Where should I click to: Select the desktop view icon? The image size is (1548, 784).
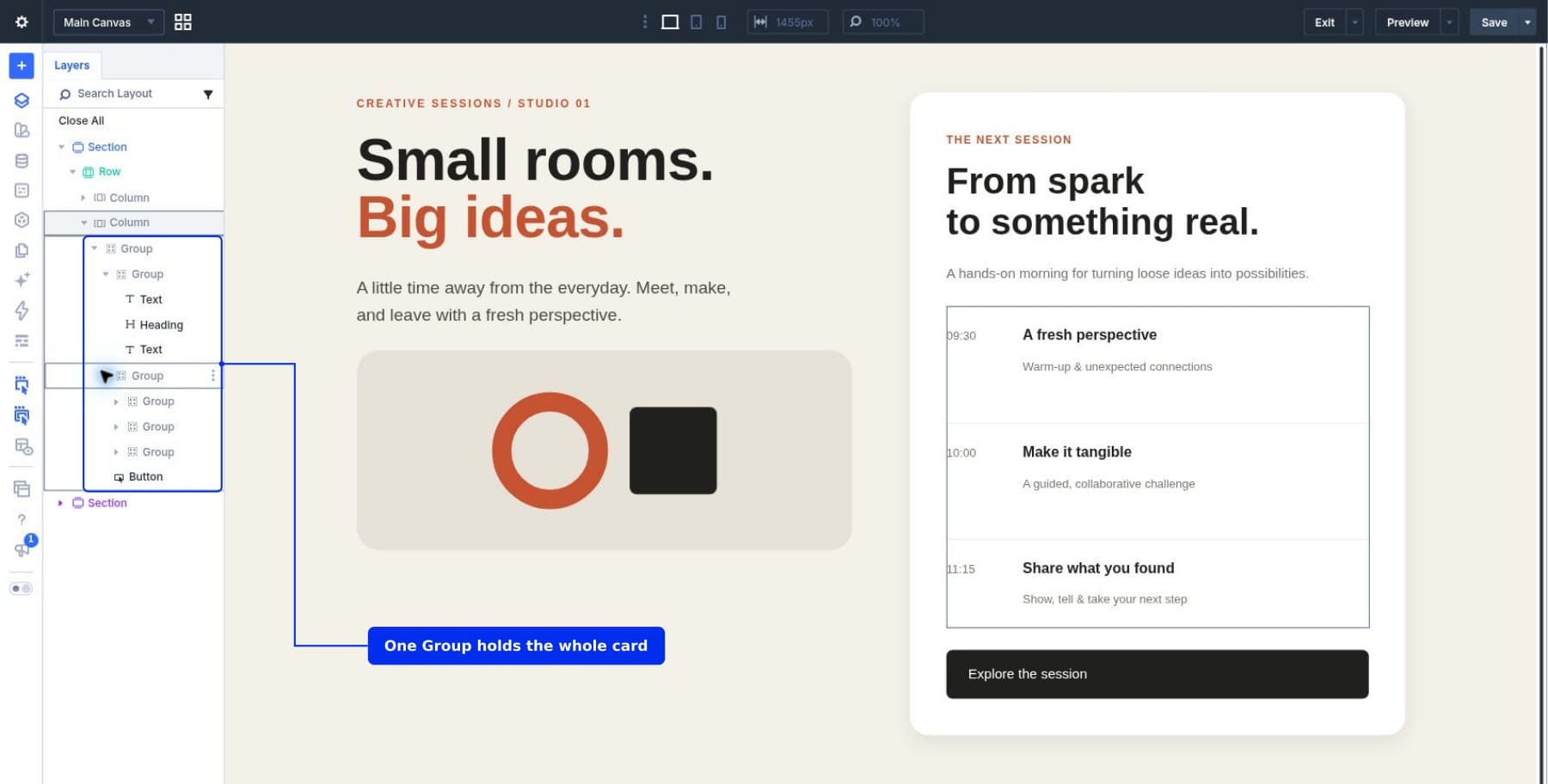click(x=670, y=21)
